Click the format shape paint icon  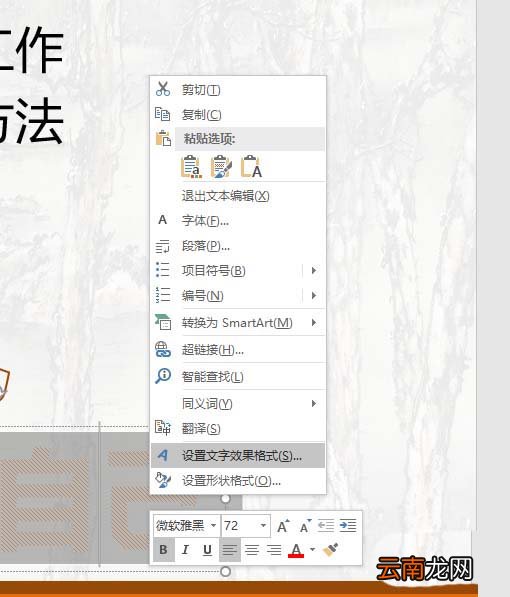(163, 480)
